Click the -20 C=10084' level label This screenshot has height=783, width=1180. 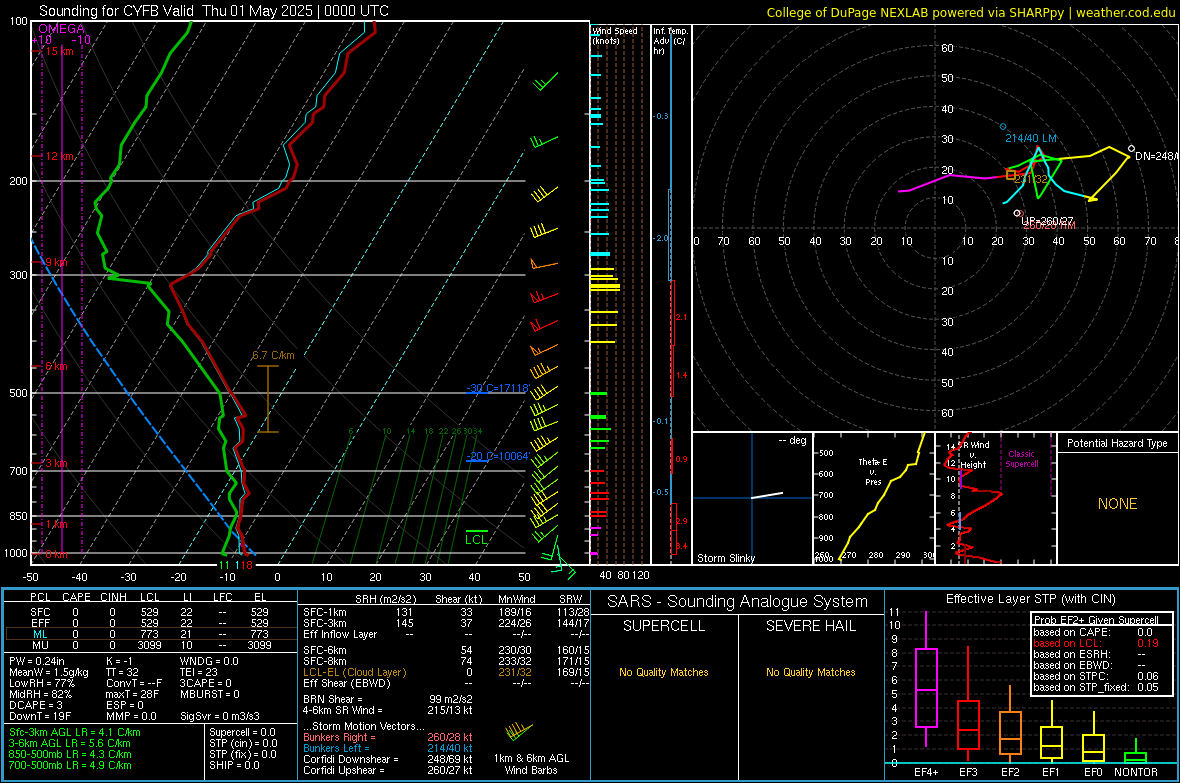[x=497, y=456]
